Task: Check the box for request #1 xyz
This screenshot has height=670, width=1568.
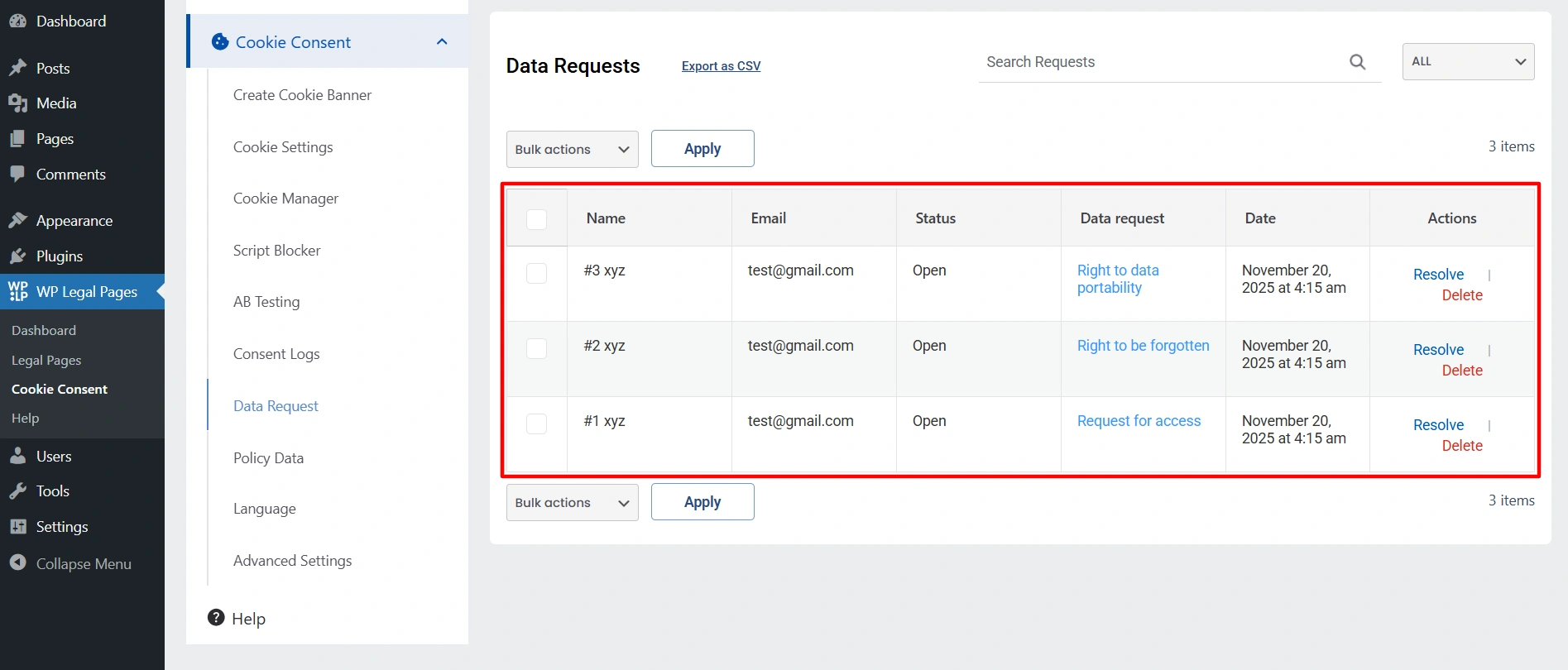Action: click(x=537, y=424)
